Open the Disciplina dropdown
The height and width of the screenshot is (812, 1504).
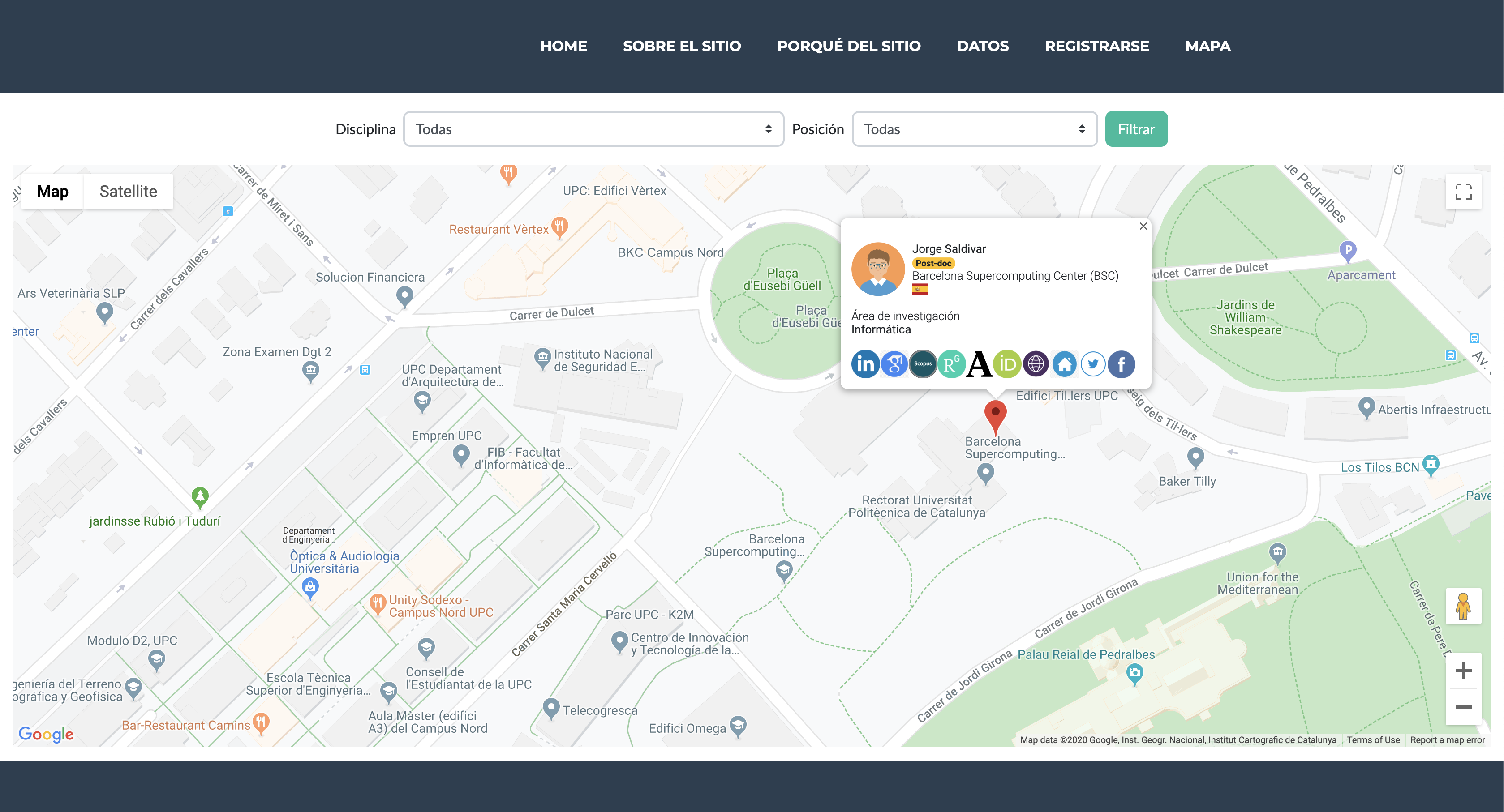coord(593,129)
